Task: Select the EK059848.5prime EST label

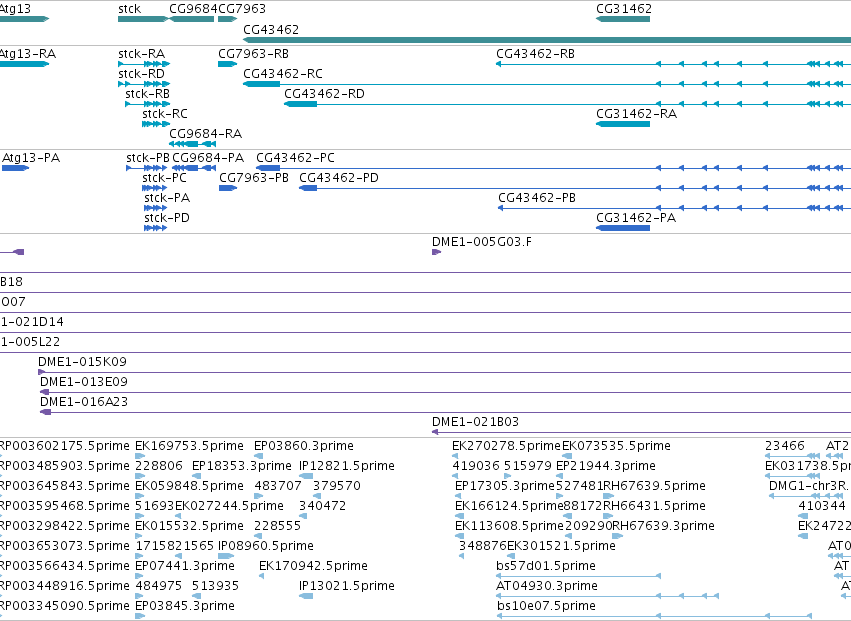Action: 189,486
